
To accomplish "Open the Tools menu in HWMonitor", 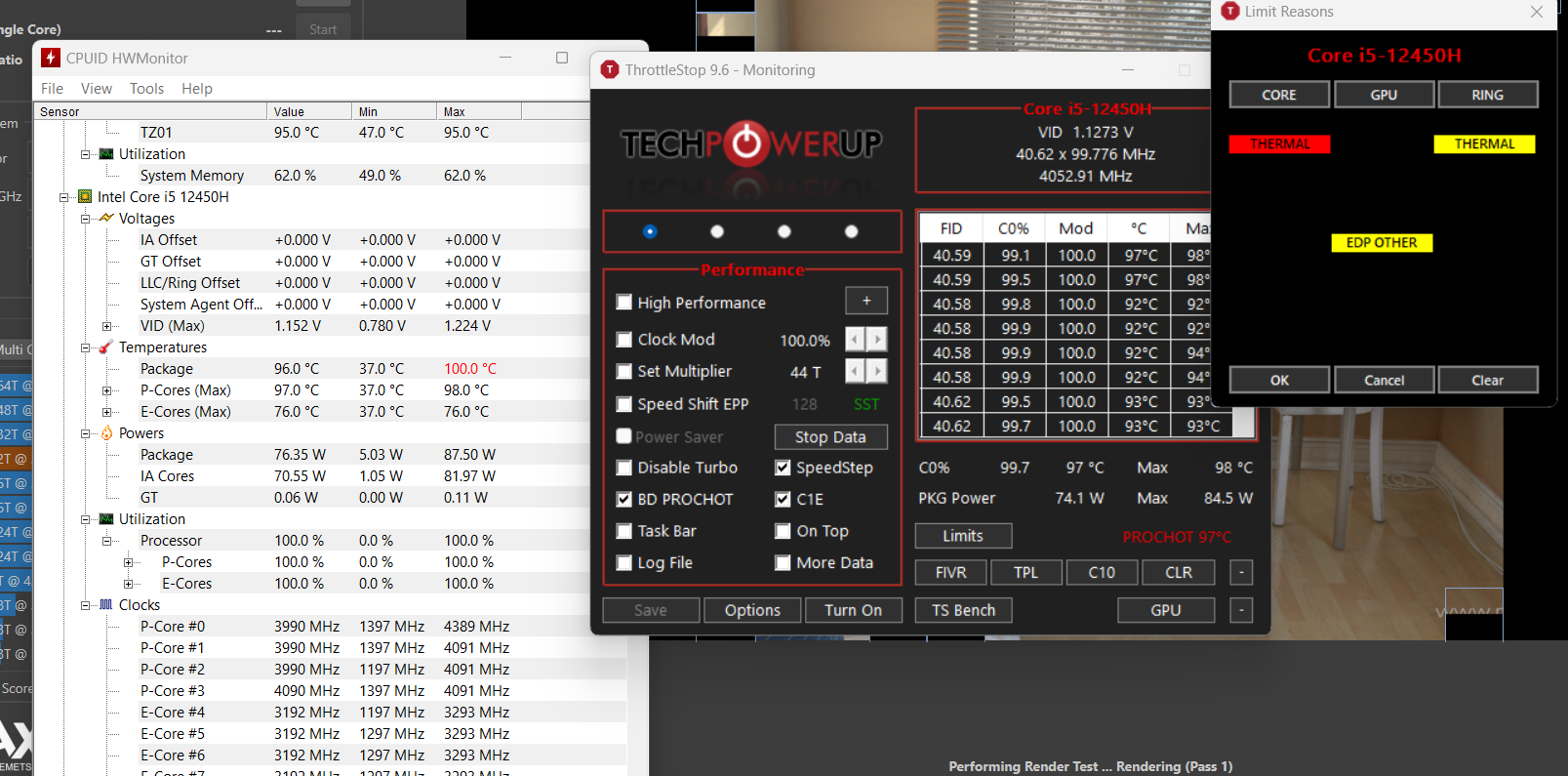I will pos(146,89).
